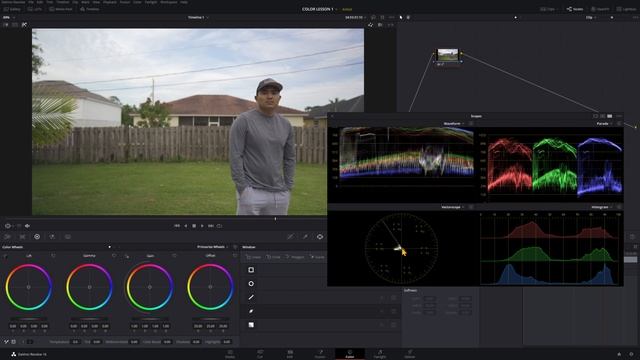This screenshot has height=360, width=640.
Task: Toggle the Nodes panel button
Action: (575, 9)
